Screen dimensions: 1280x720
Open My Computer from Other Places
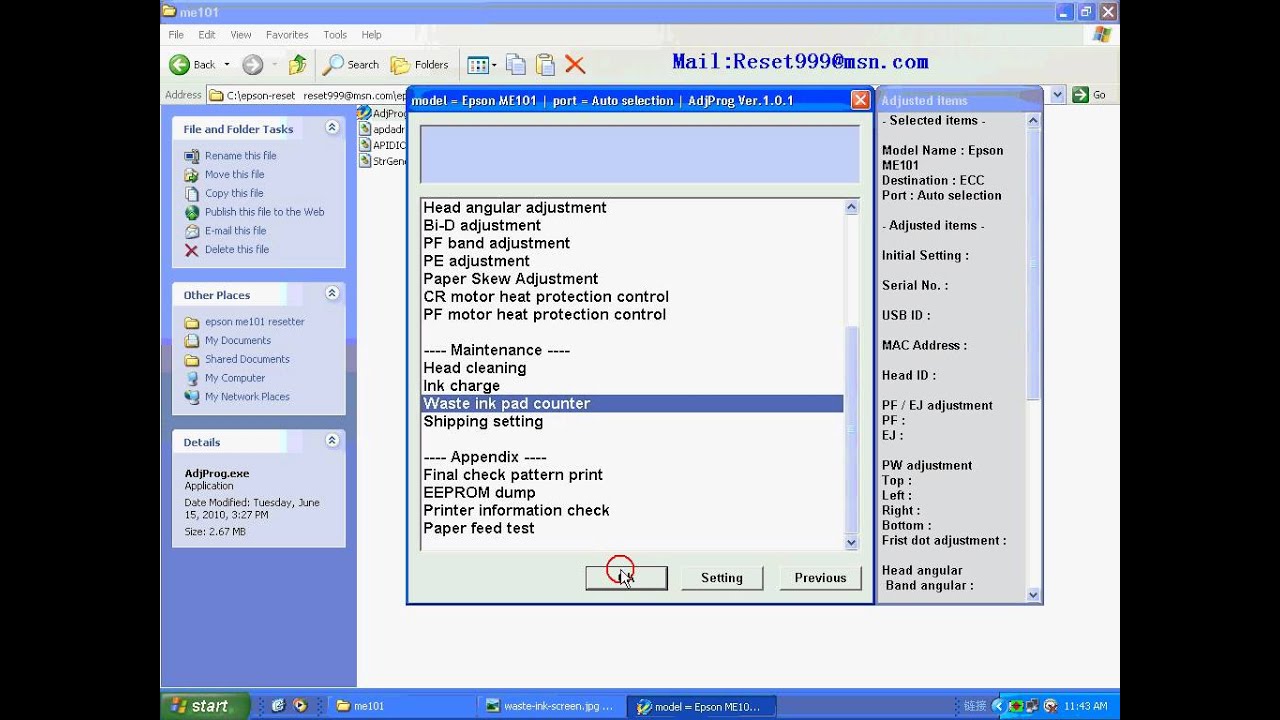pos(234,379)
